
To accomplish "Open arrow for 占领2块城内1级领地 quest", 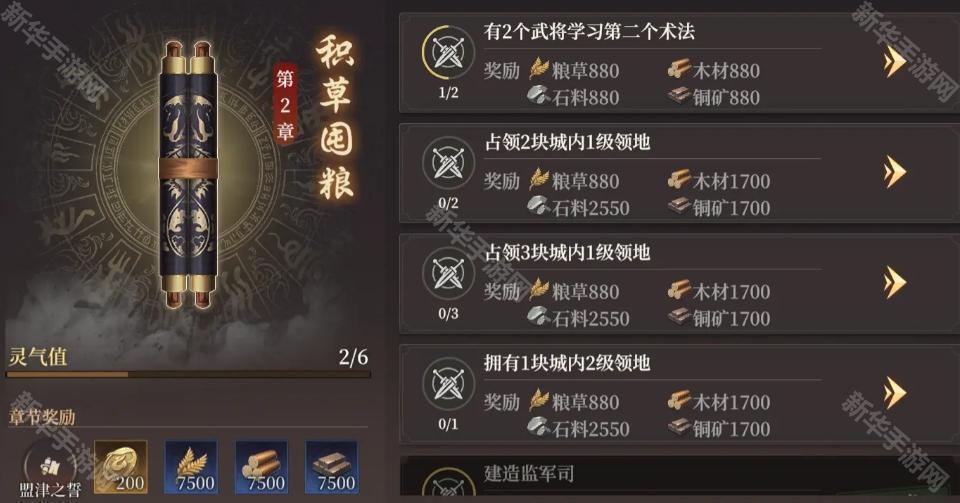I will [x=894, y=172].
